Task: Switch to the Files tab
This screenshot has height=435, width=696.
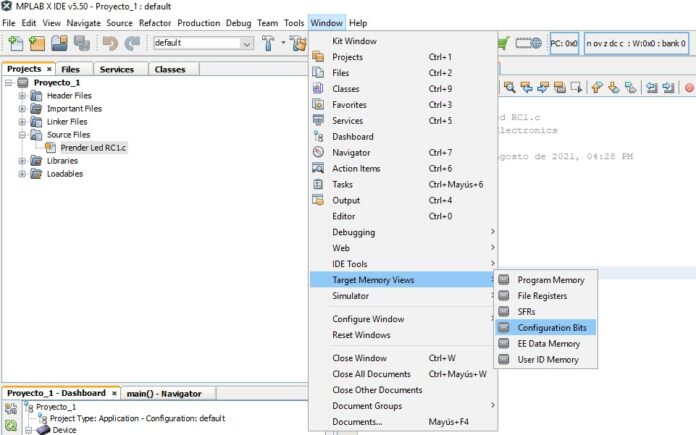Action: [x=70, y=69]
